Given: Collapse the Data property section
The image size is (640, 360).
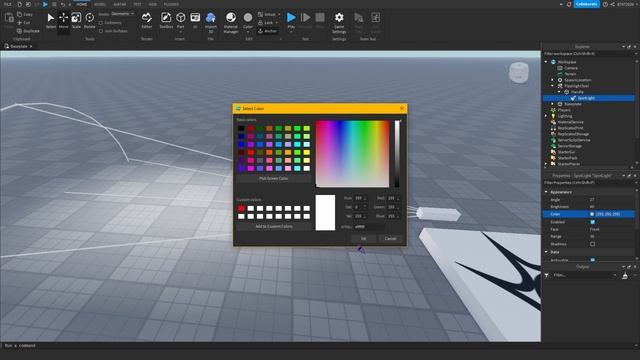Looking at the screenshot, I should (546, 252).
